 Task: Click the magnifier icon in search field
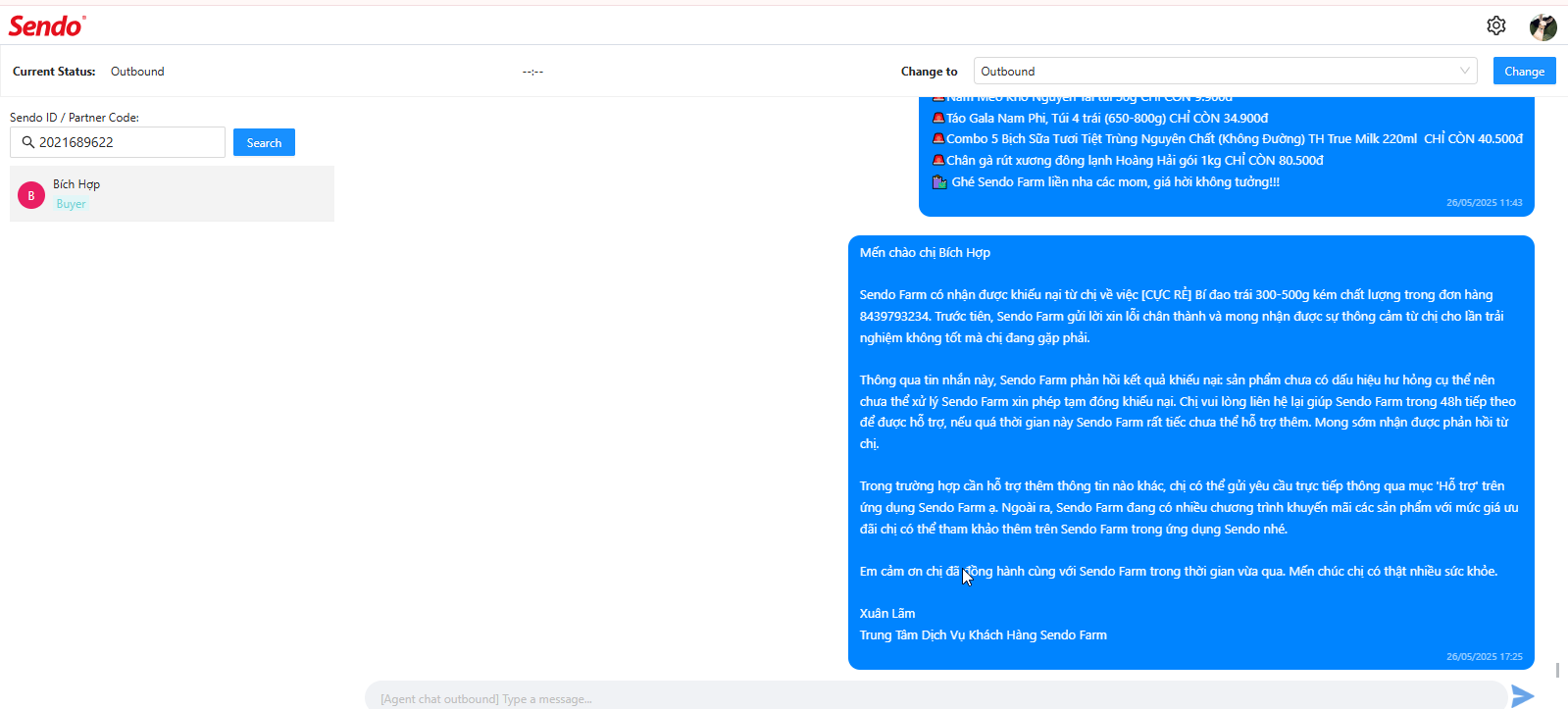tap(27, 142)
